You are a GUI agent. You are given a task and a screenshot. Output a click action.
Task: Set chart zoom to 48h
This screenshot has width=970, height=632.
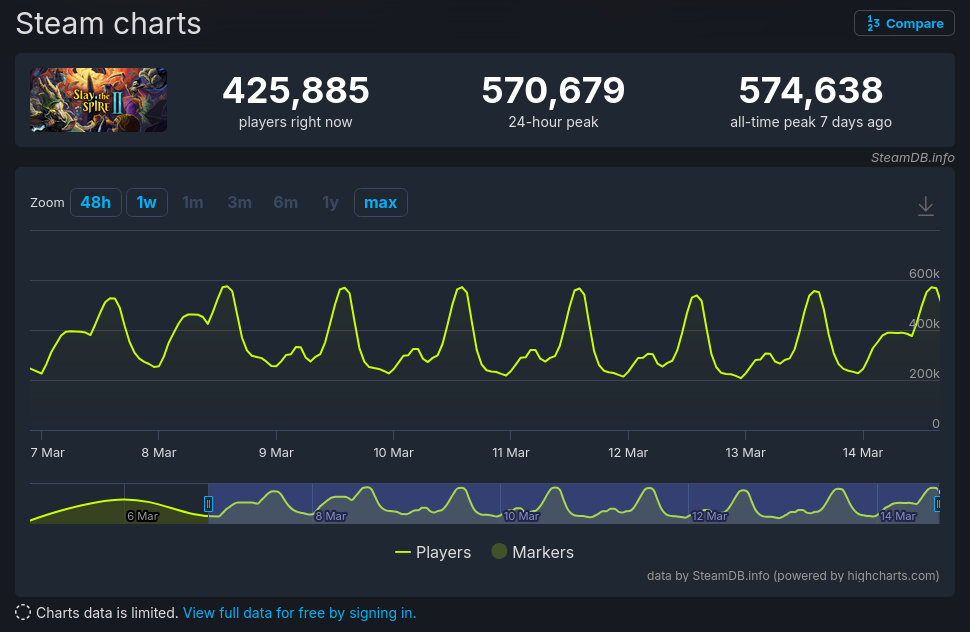click(x=96, y=202)
